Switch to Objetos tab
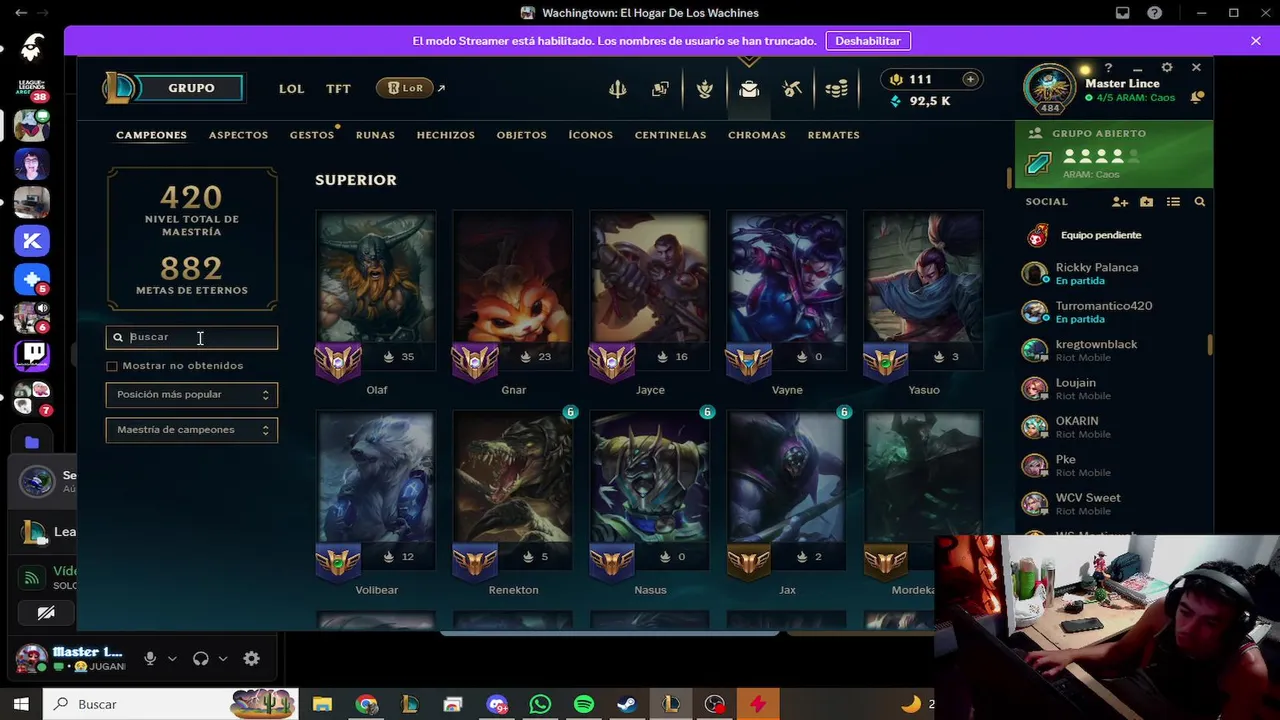 click(x=522, y=135)
